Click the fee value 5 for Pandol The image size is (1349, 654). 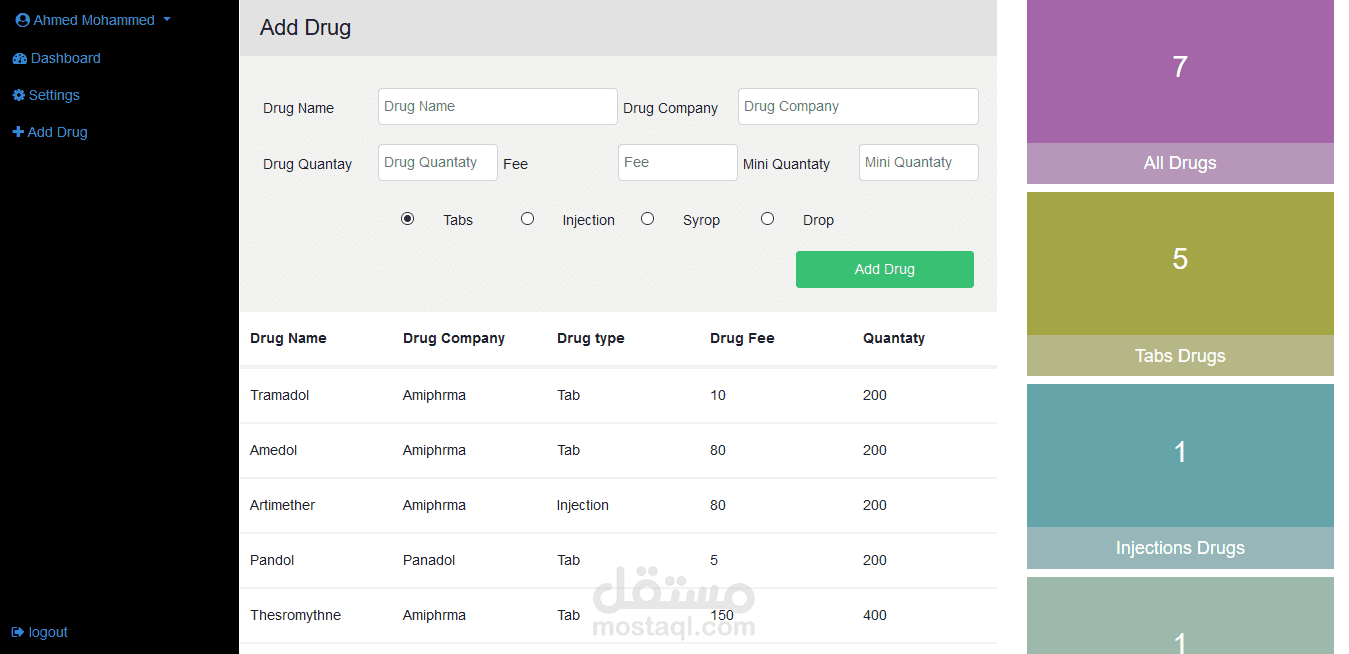point(714,560)
